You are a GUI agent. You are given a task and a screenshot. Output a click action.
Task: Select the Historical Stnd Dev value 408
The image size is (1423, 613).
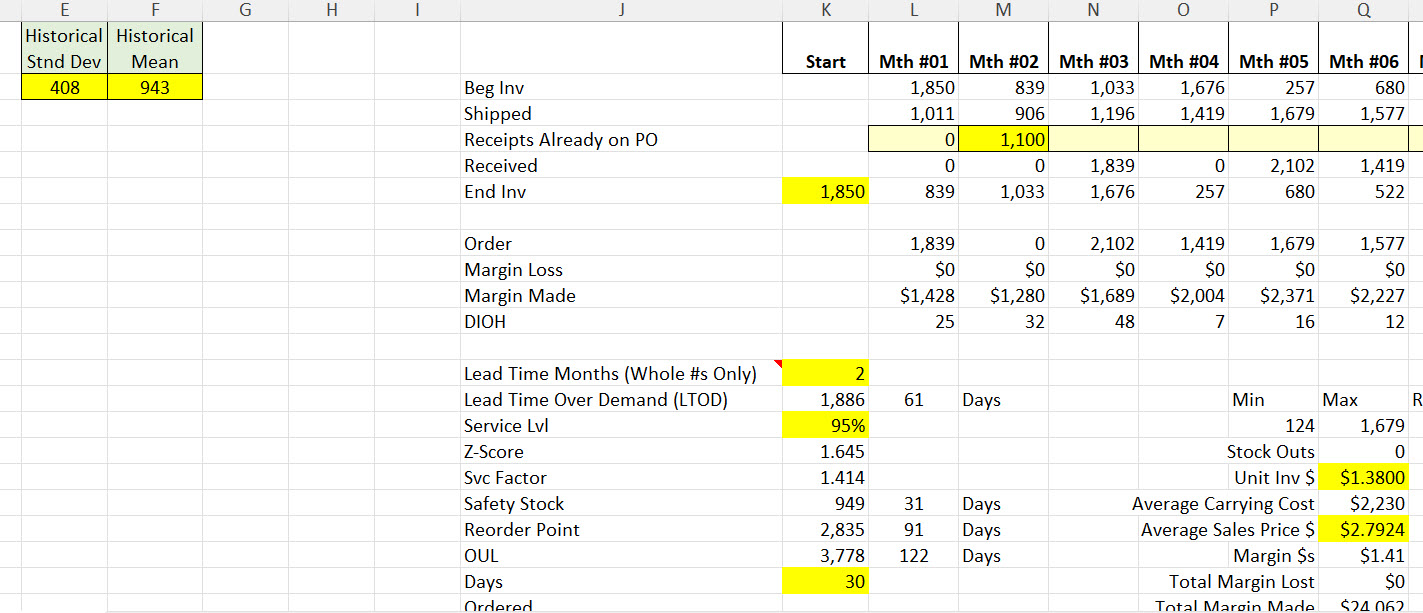click(64, 87)
